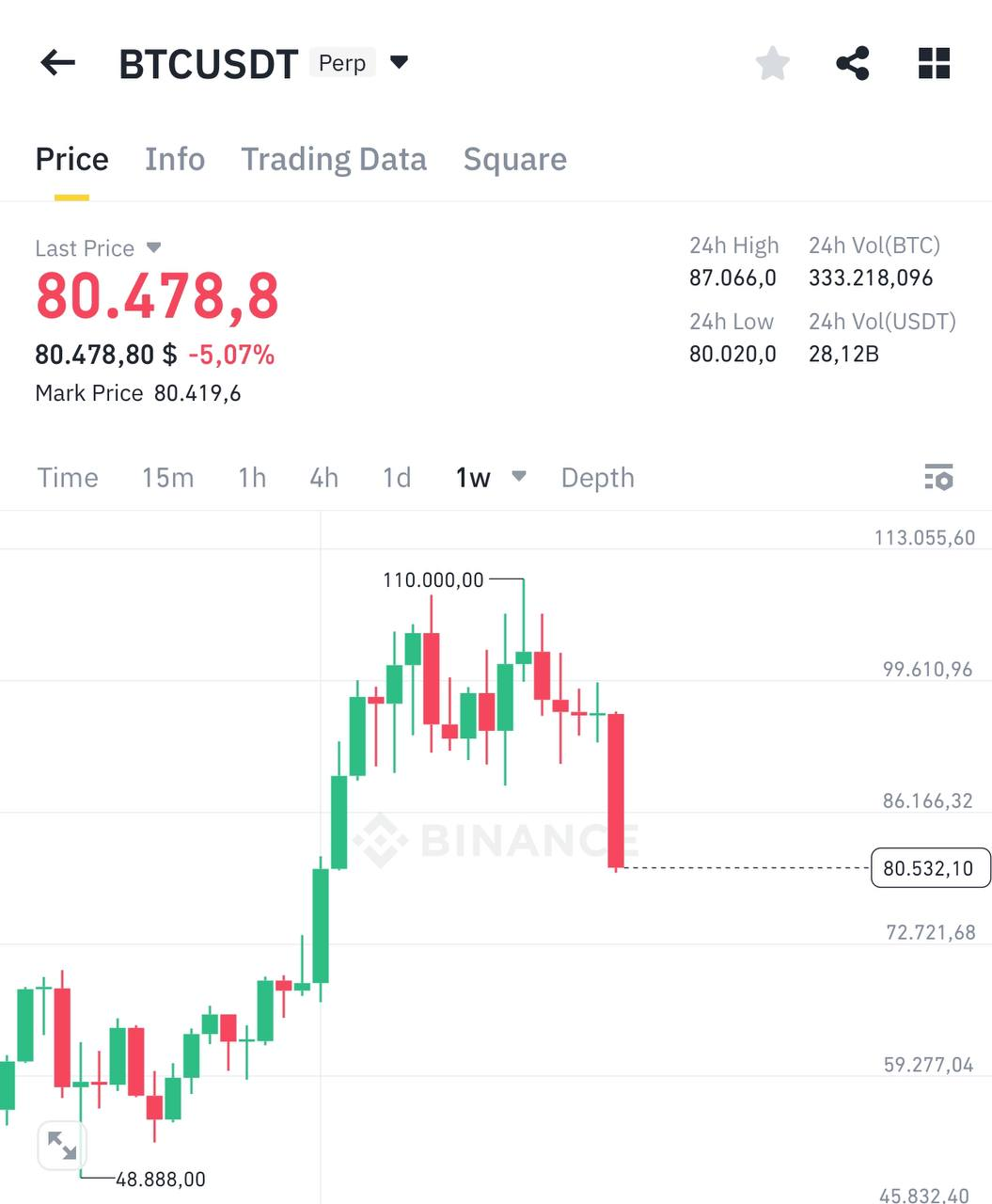This screenshot has width=992, height=1204.
Task: Tap the share icon in the header
Action: click(852, 63)
